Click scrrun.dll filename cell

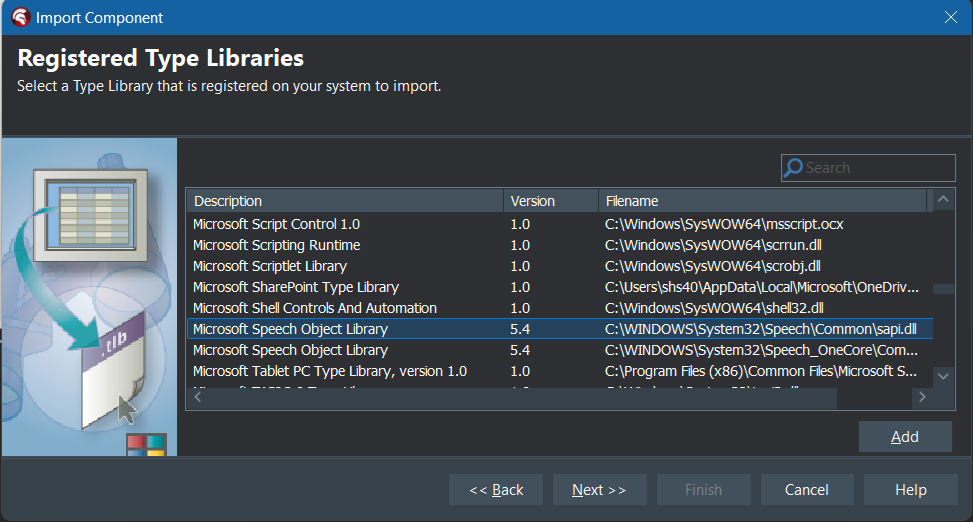pyautogui.click(x=713, y=245)
